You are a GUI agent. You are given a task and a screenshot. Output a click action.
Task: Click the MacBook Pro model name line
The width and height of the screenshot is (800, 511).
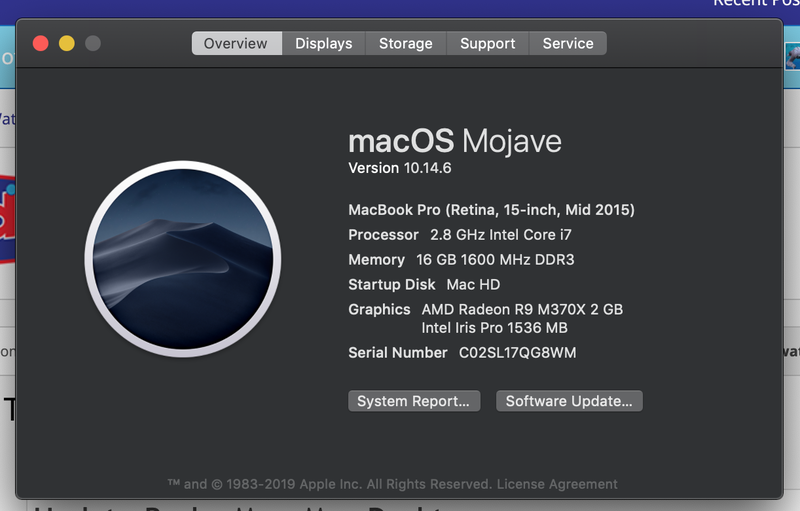pyautogui.click(x=491, y=210)
